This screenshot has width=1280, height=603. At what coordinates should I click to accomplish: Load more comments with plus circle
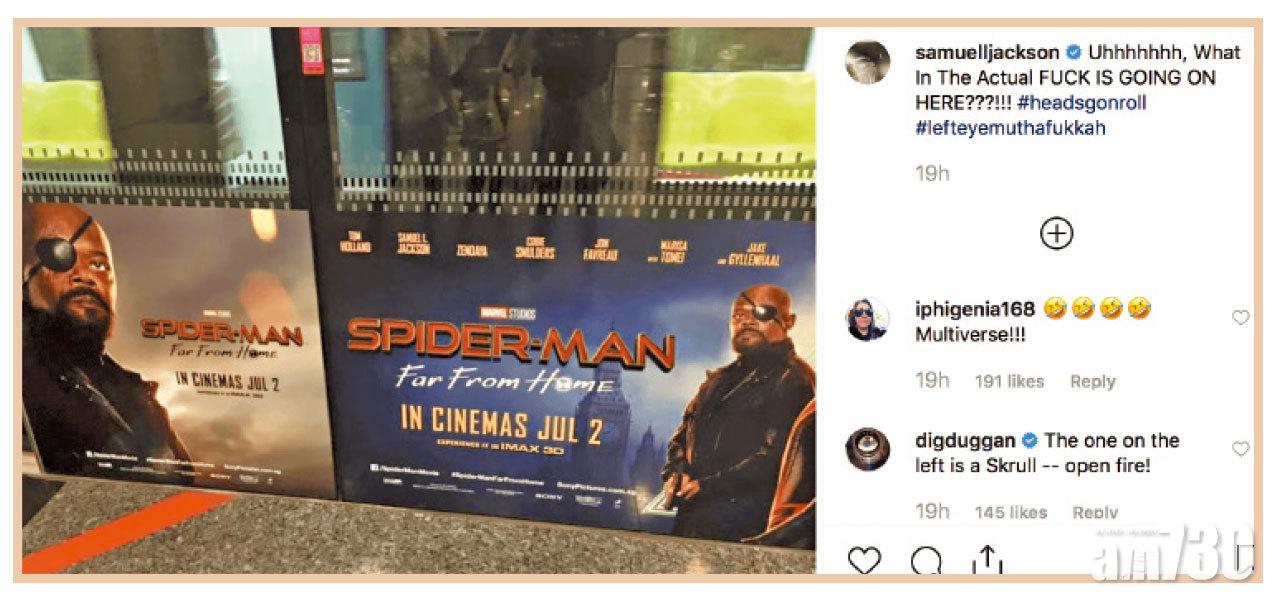(1057, 234)
